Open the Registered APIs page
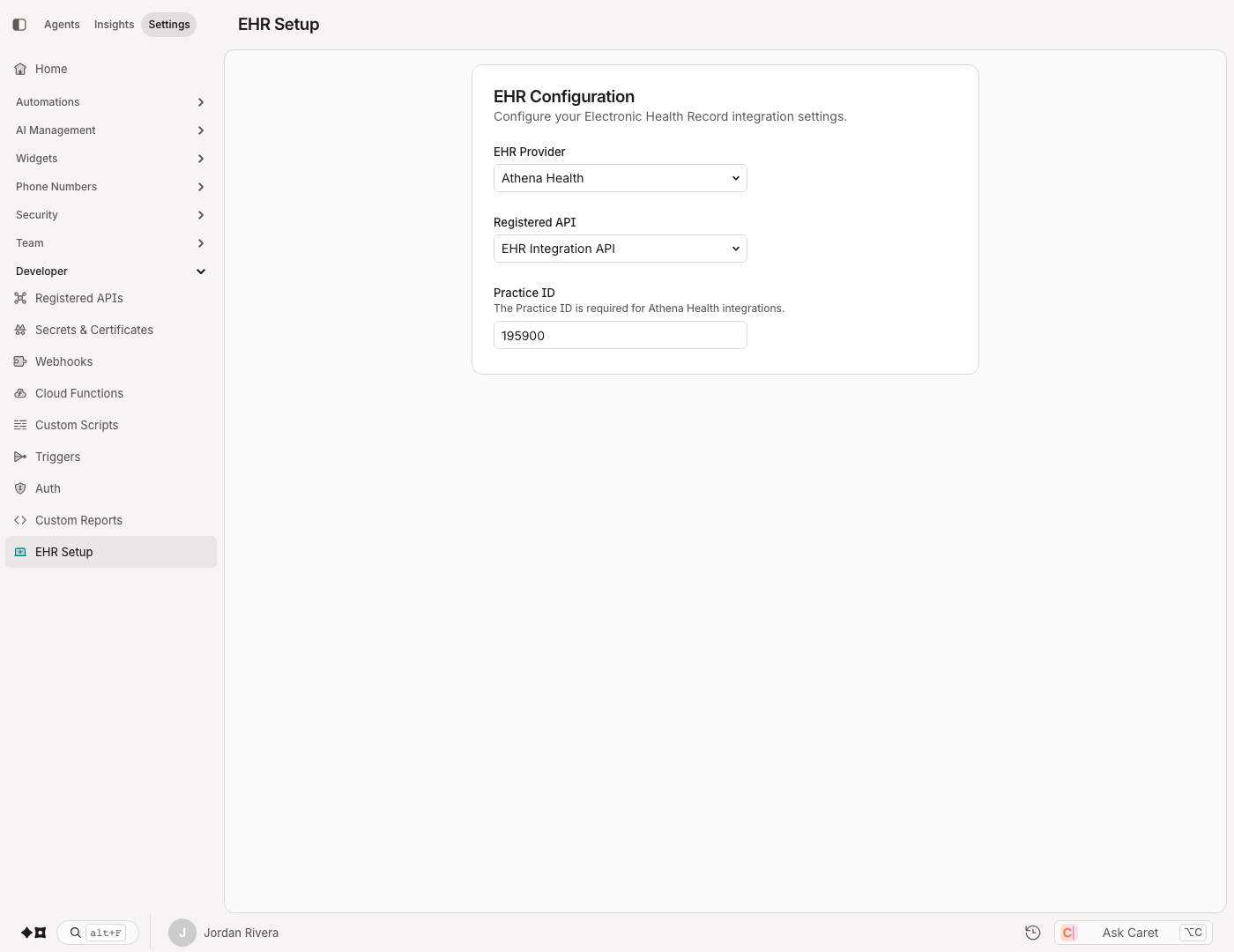Image resolution: width=1234 pixels, height=952 pixels. tap(111, 298)
